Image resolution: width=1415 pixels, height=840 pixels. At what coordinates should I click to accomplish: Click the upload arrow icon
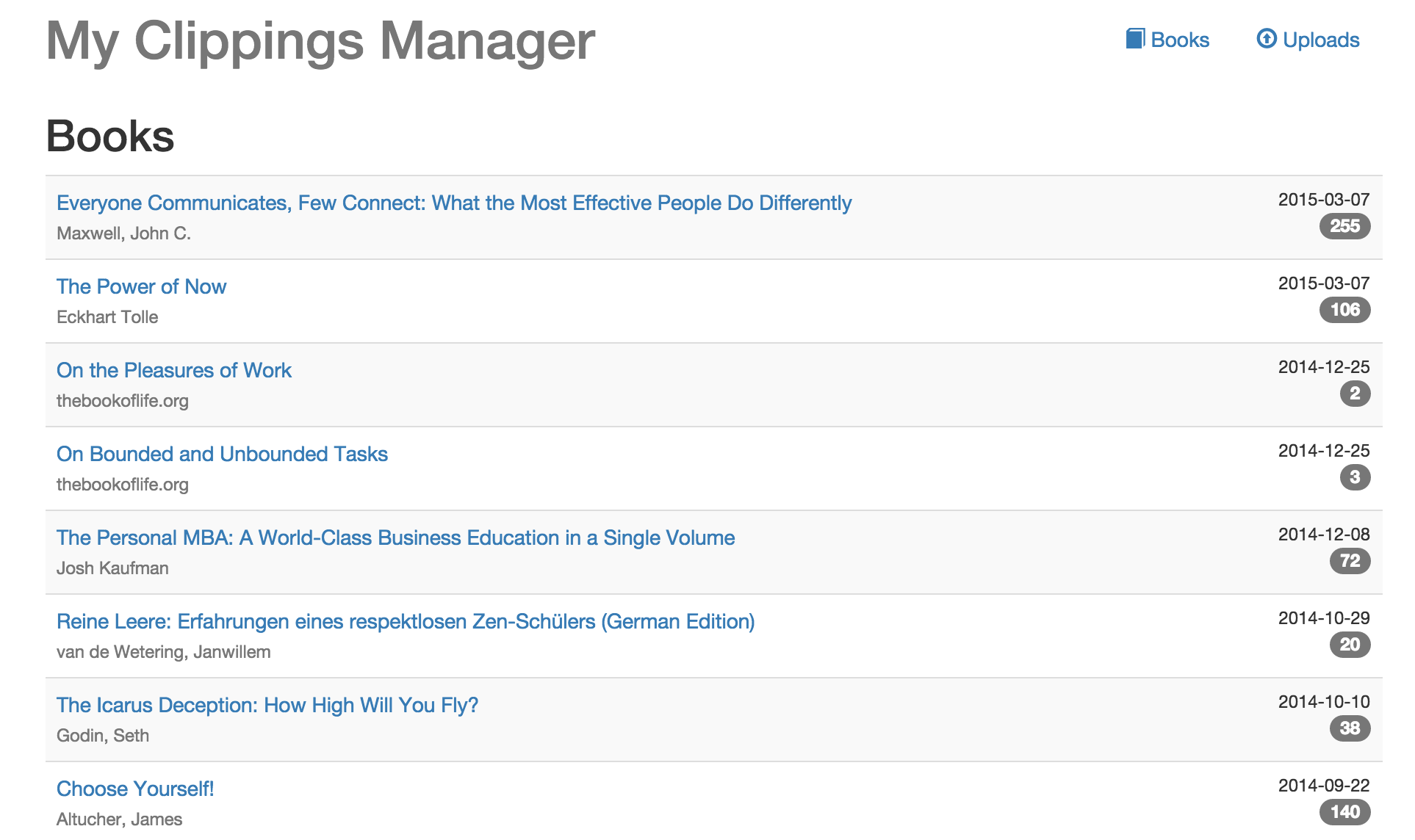[1267, 39]
